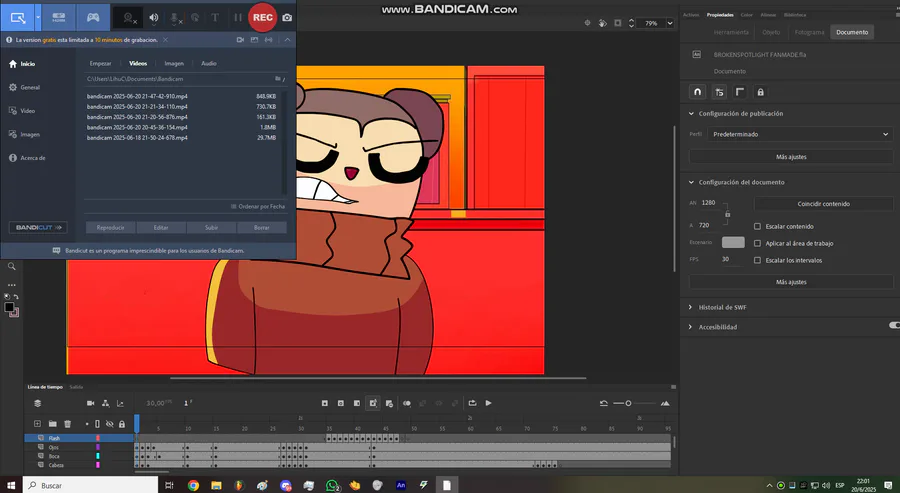Open Adobe Animate from the Windows taskbar

401,485
